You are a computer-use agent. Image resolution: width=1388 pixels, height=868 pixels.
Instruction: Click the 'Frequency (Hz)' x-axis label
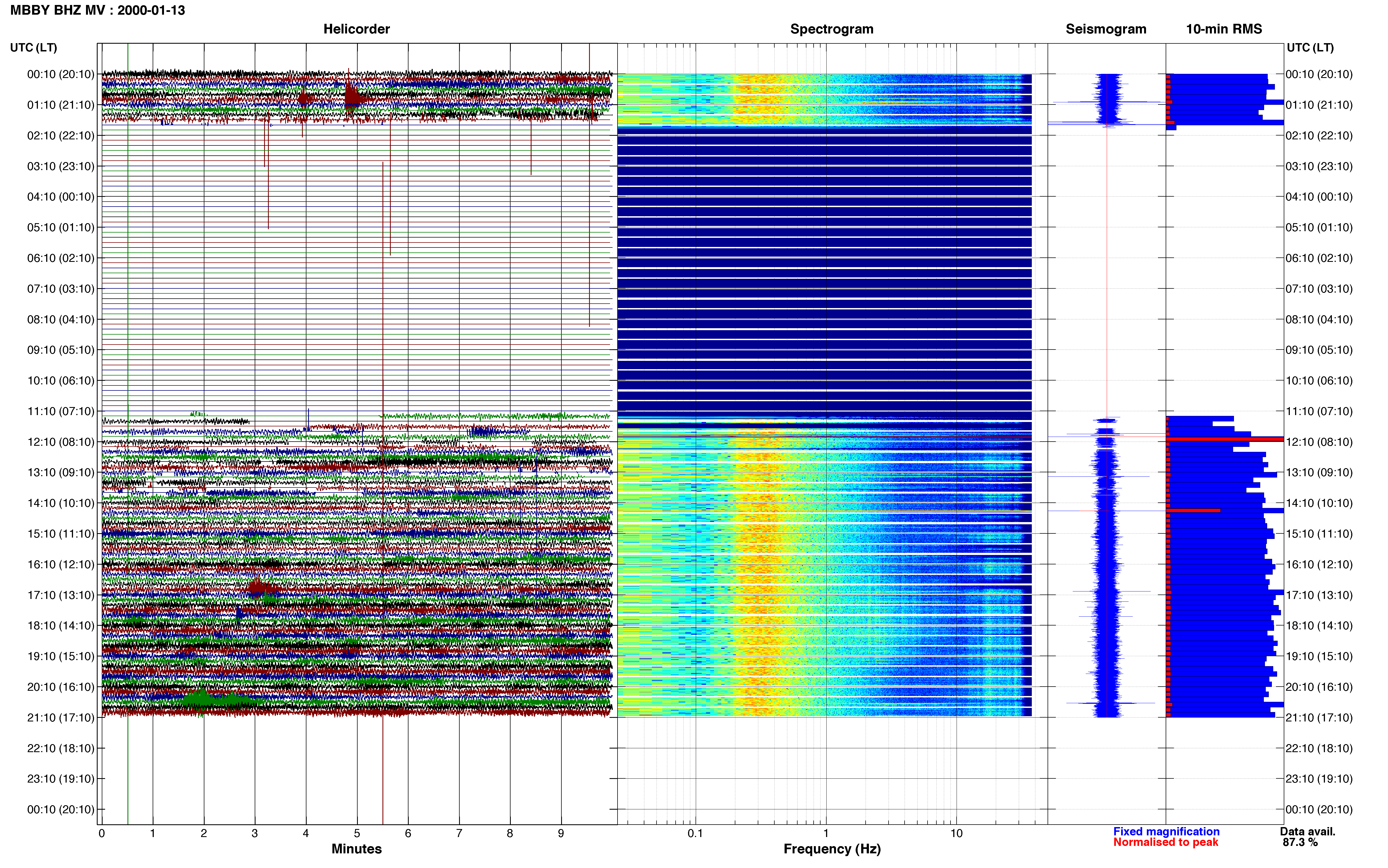[x=832, y=848]
